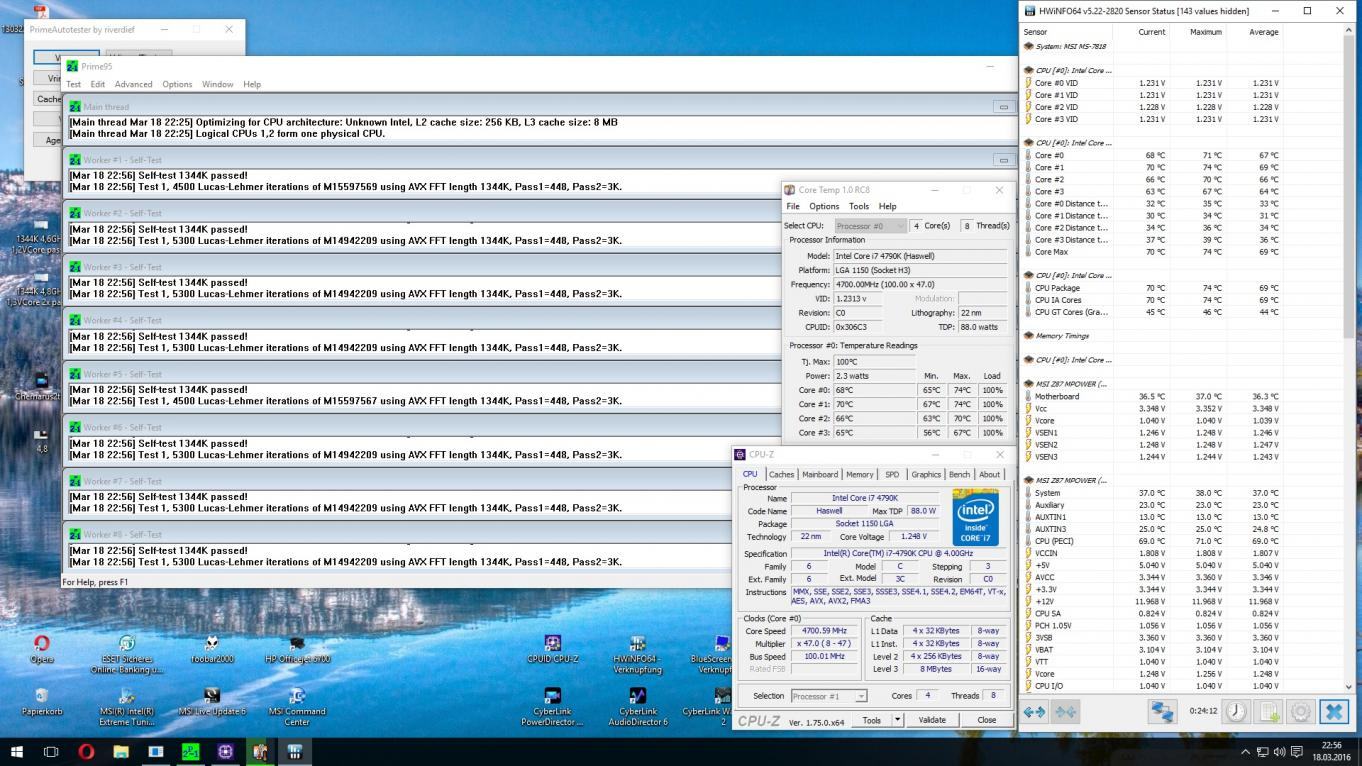Start HWiNFO sensor logging sheet icon
Screen dimensions: 1362x766
point(1269,712)
